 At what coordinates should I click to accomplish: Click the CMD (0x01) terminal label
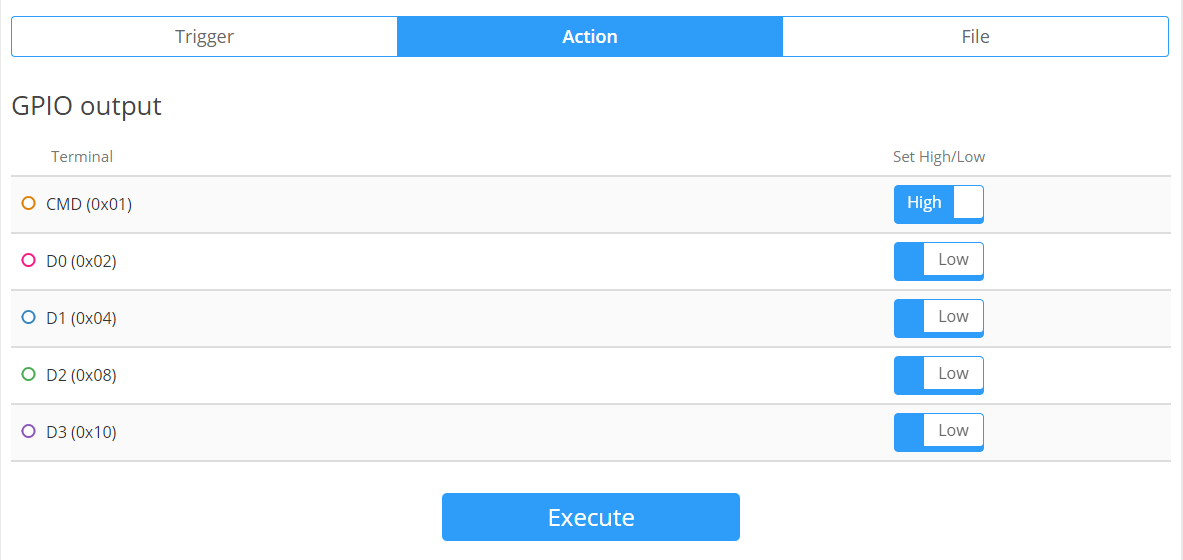point(89,204)
